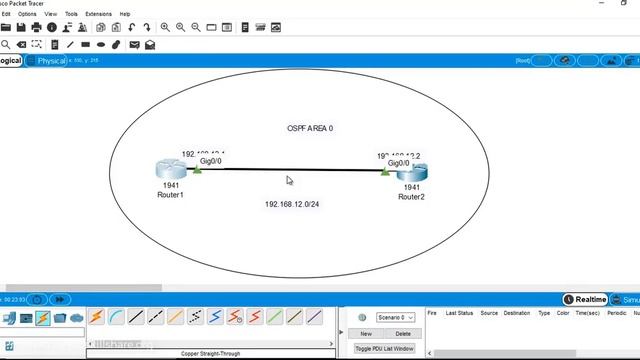Image resolution: width=640 pixels, height=360 pixels.
Task: Select the Place Note tool
Action: (x=55, y=44)
